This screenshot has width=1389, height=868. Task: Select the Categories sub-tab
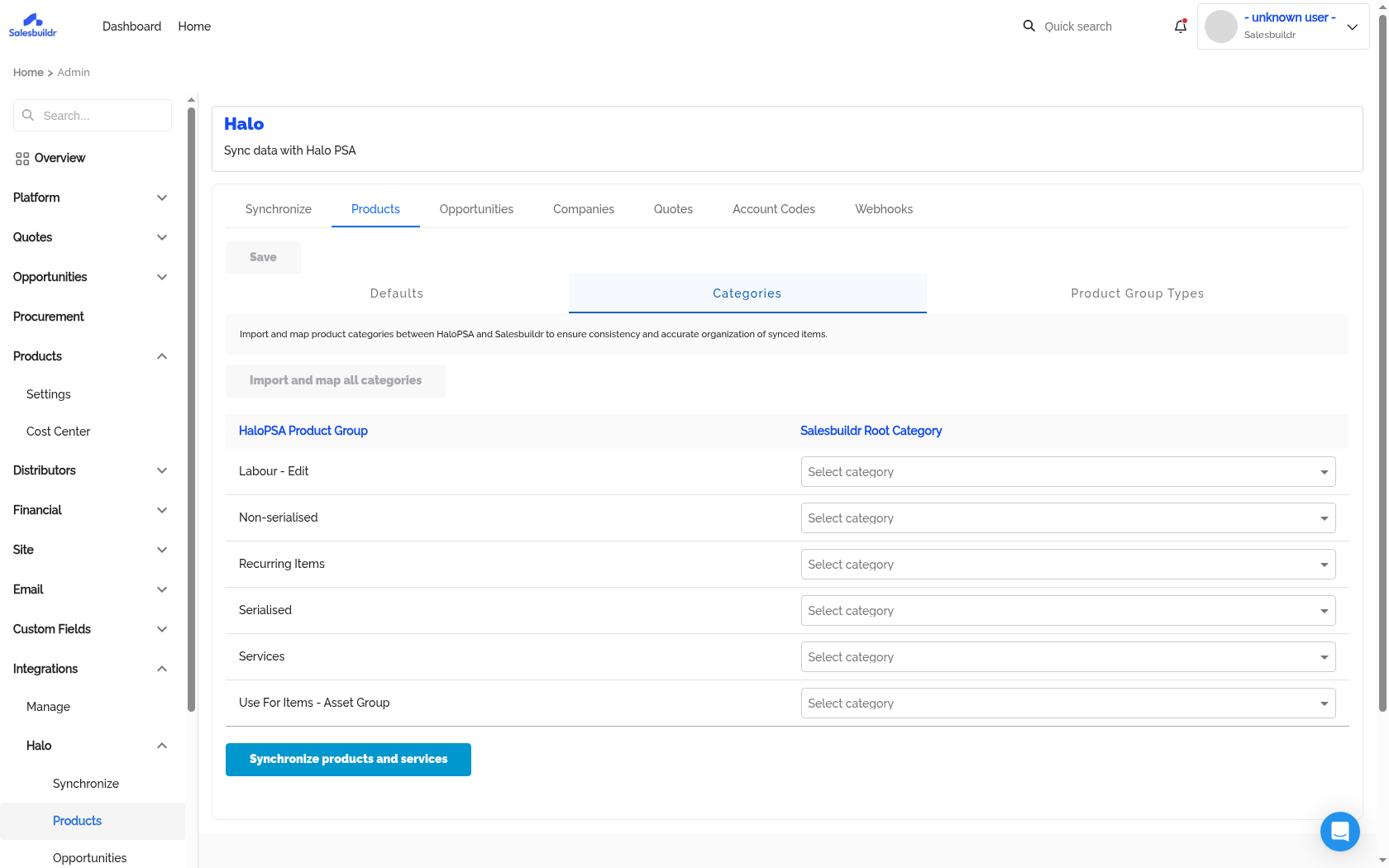pos(747,293)
